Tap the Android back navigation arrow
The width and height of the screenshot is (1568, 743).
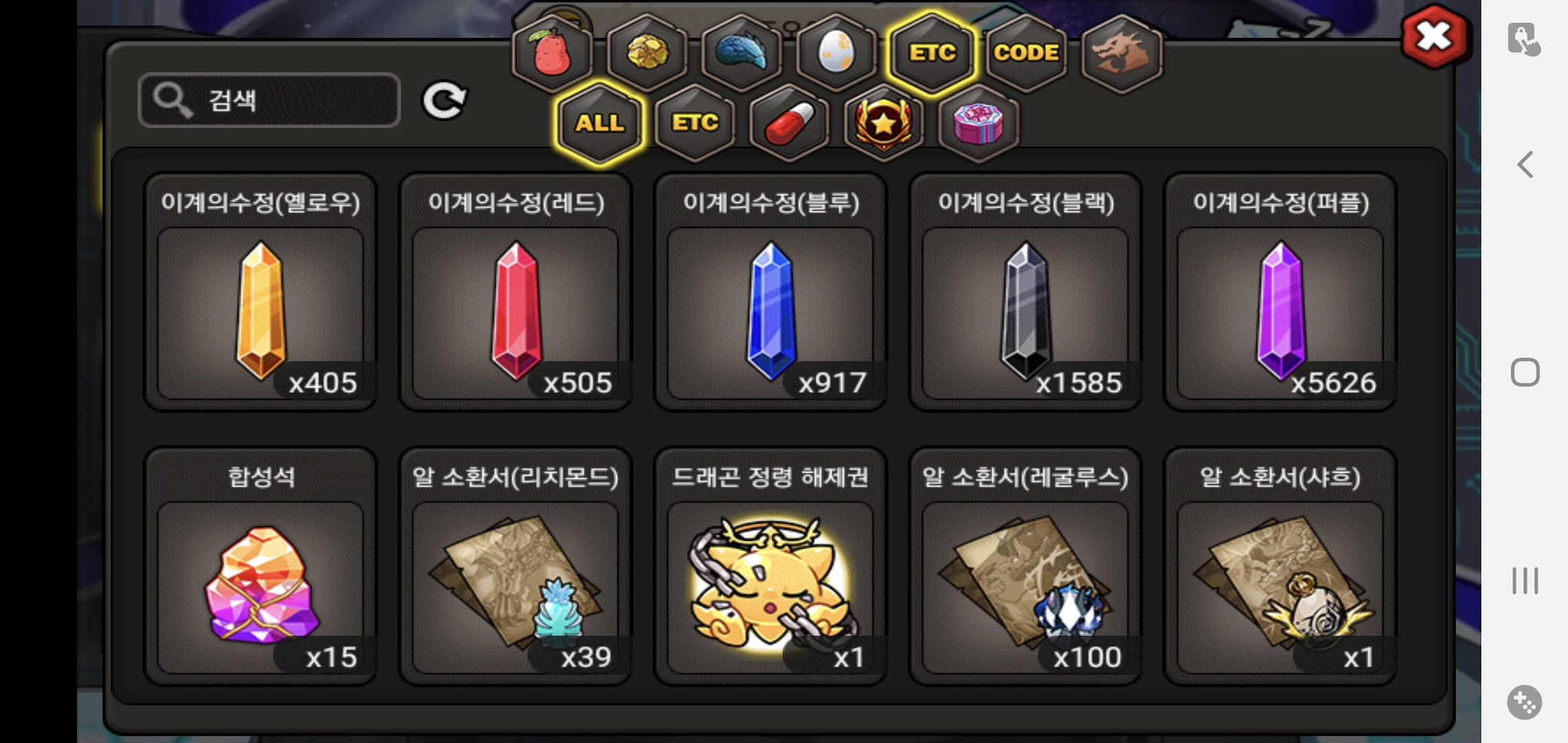point(1525,164)
